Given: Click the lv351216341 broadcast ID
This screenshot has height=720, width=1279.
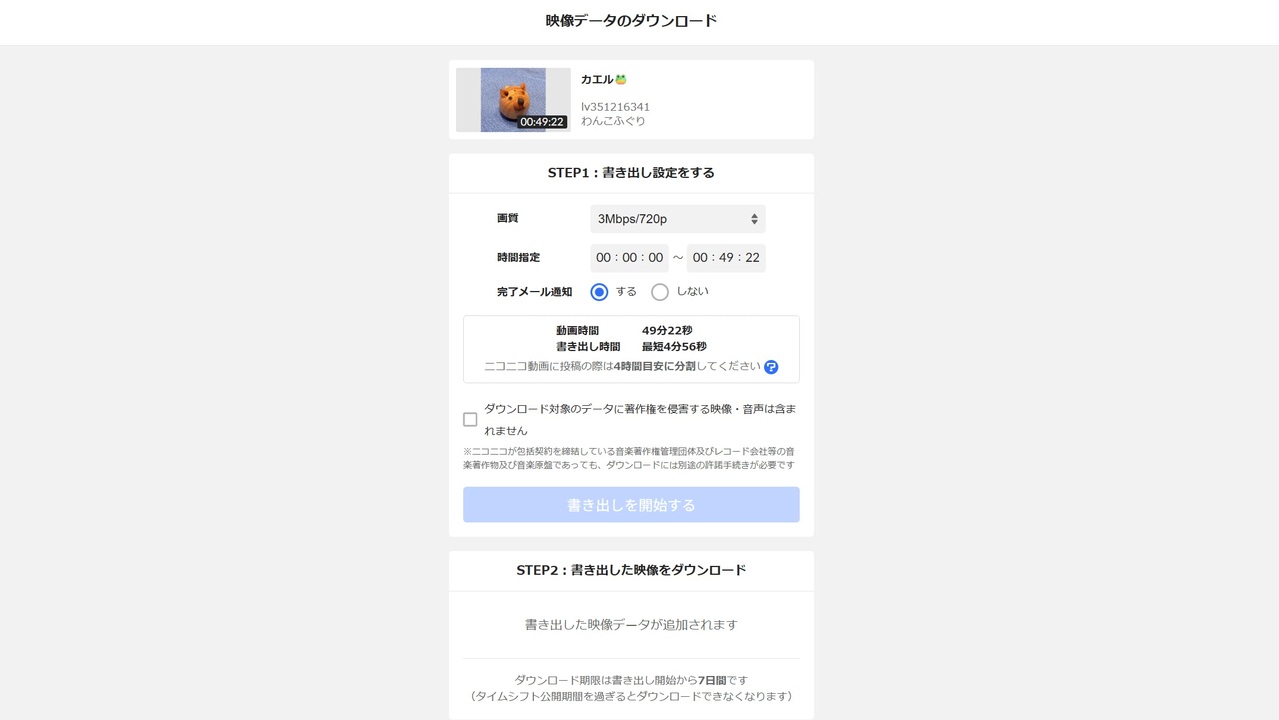Looking at the screenshot, I should [615, 107].
